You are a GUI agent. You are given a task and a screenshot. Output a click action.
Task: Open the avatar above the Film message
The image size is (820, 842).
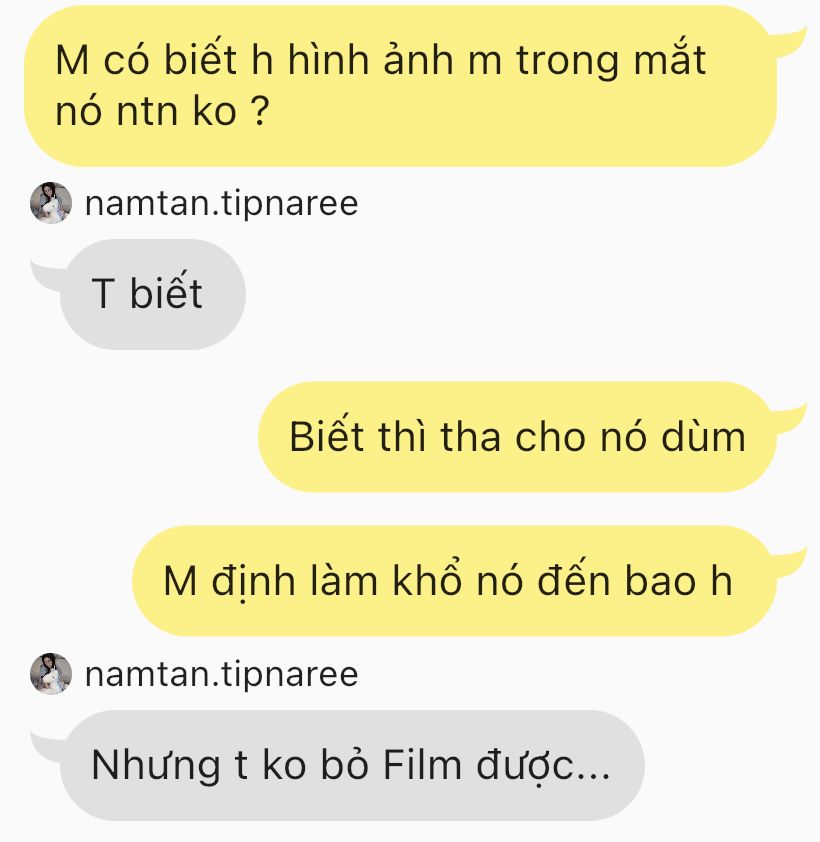coord(51,673)
